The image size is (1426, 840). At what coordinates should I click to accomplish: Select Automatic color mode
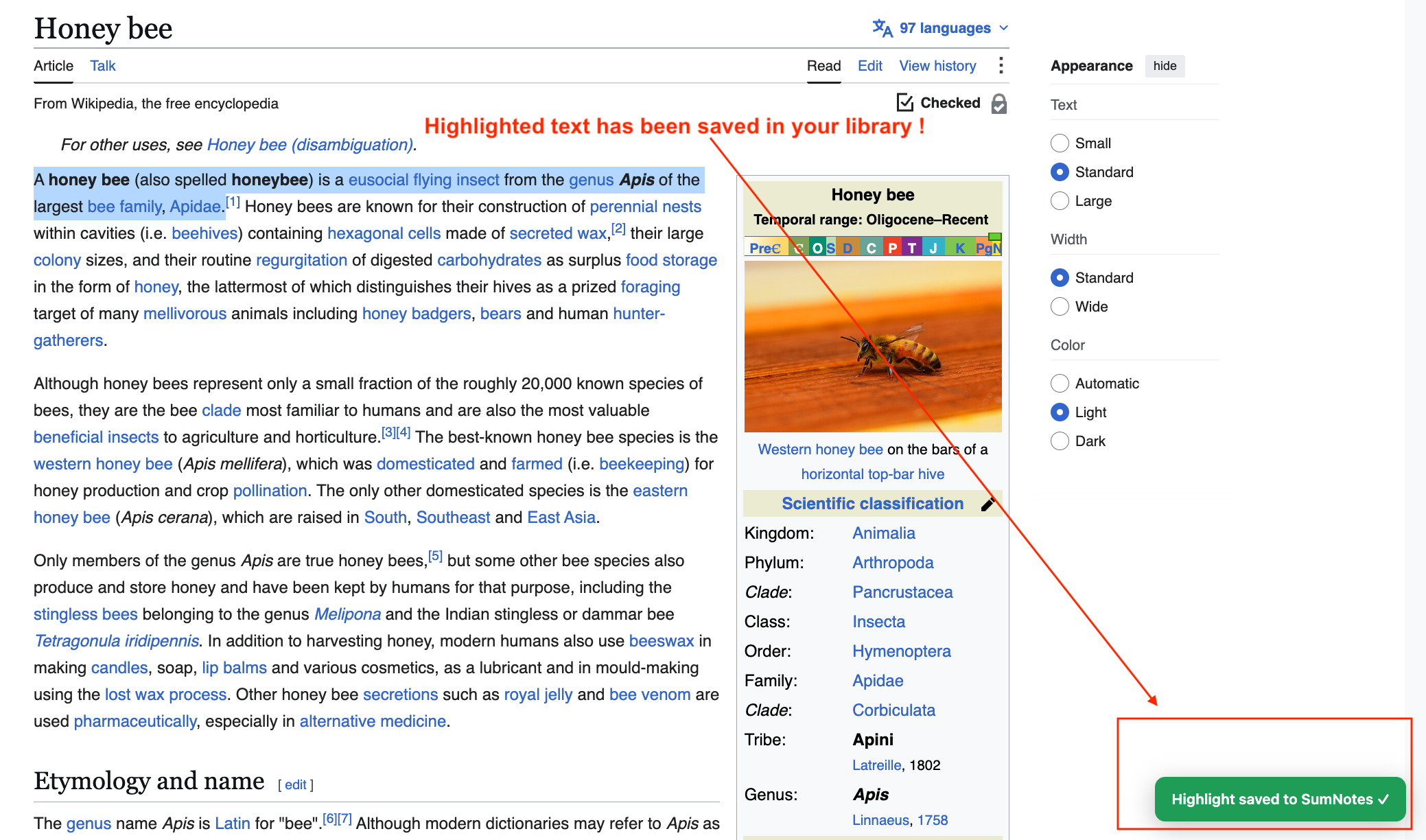click(x=1060, y=383)
